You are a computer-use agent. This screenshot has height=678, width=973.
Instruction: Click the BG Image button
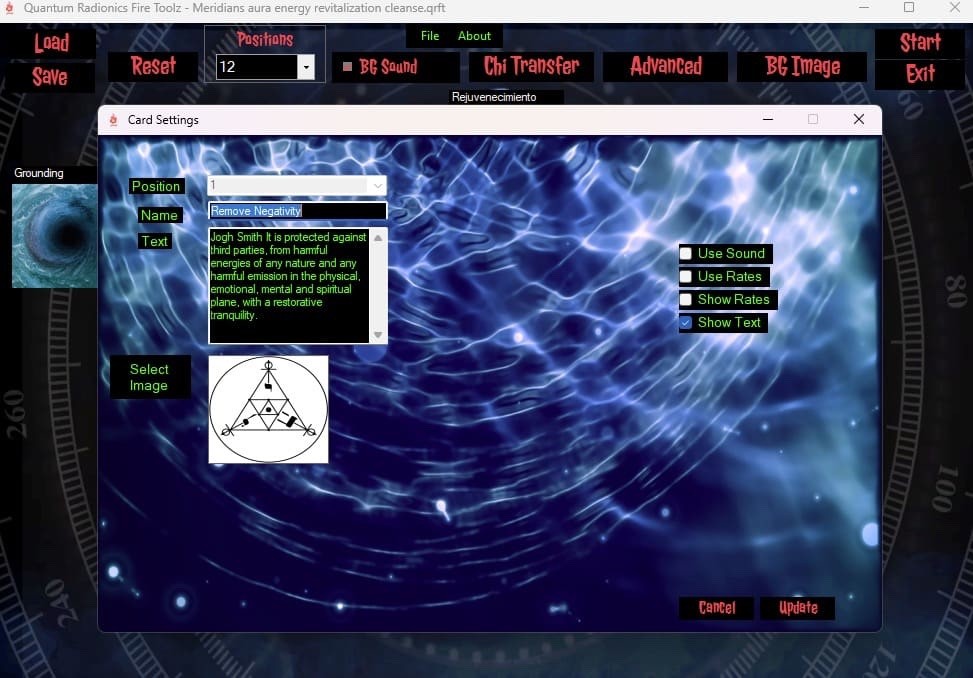tap(802, 66)
